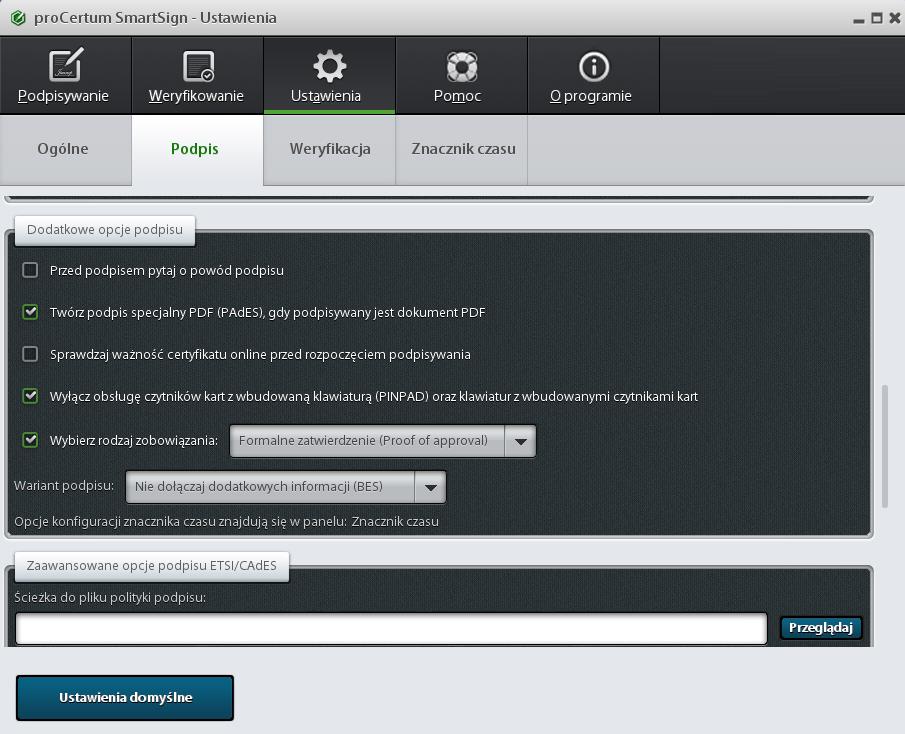
Task: Toggle the disable PINPAD card readers checkbox
Action: click(30, 396)
